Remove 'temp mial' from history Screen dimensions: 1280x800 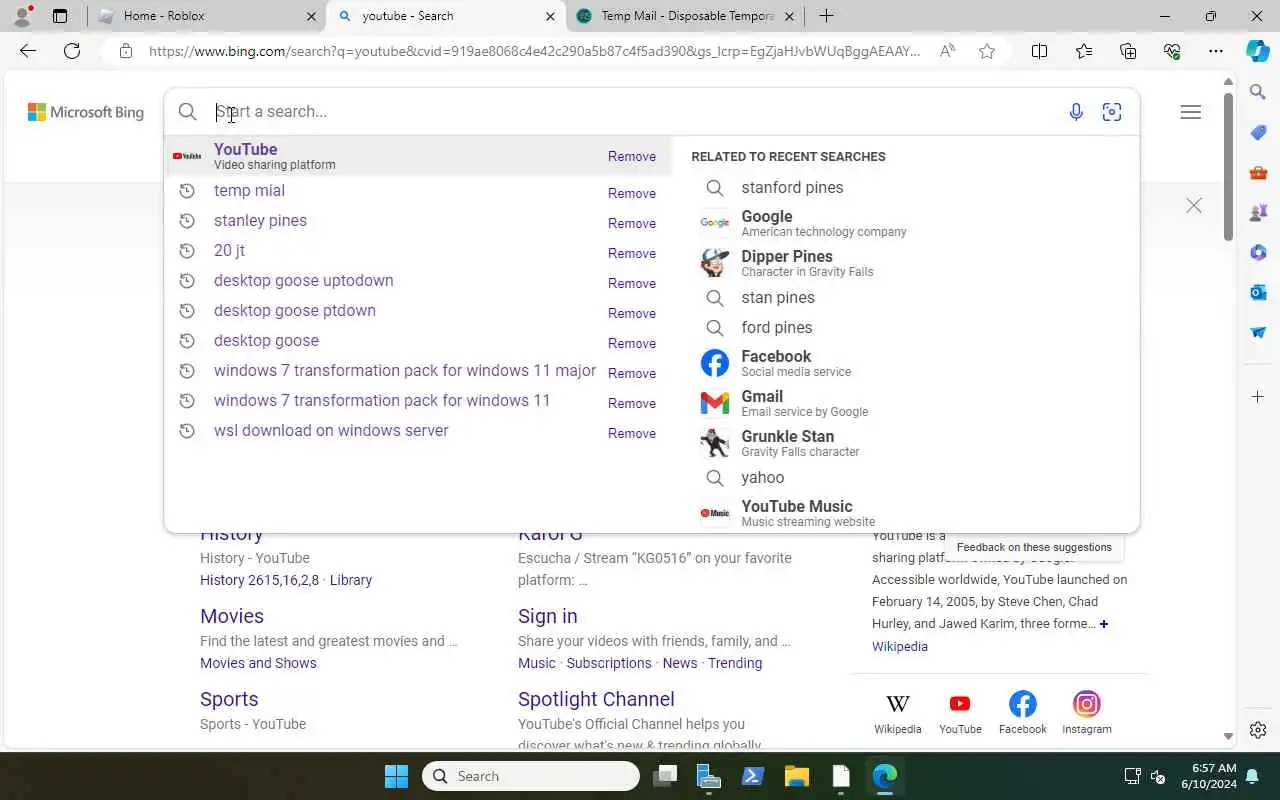[x=632, y=193]
